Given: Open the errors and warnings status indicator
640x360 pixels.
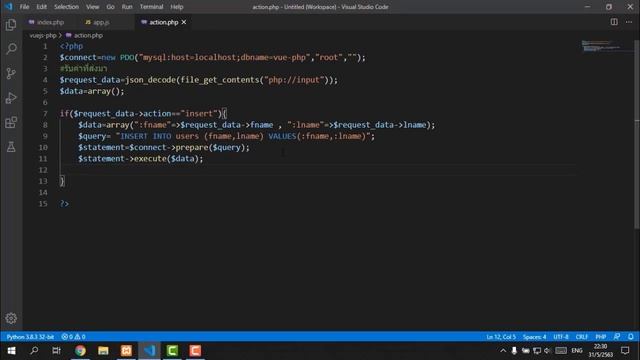Looking at the screenshot, I should point(73,337).
